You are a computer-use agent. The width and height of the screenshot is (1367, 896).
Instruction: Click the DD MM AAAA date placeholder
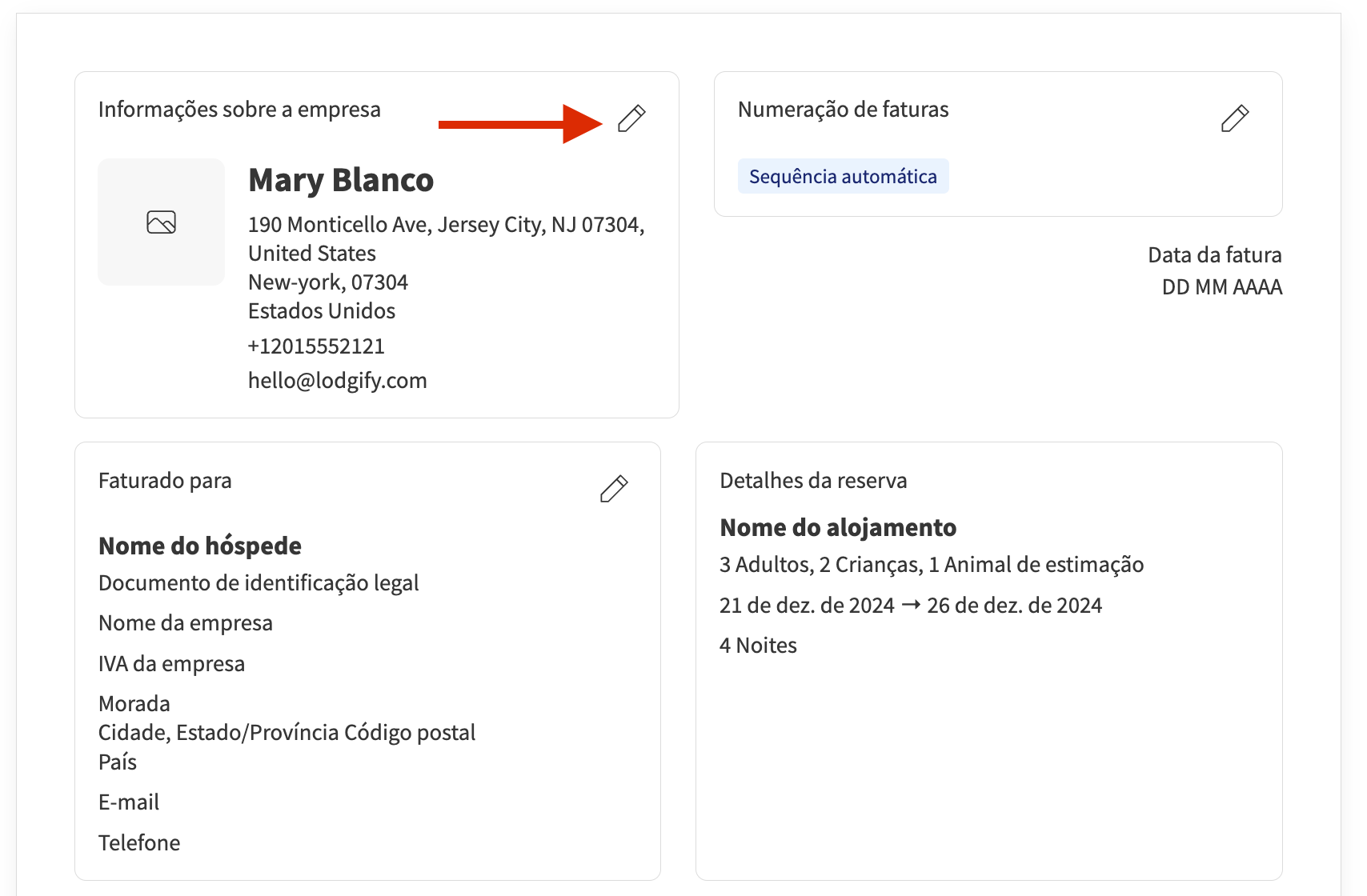pyautogui.click(x=1221, y=287)
